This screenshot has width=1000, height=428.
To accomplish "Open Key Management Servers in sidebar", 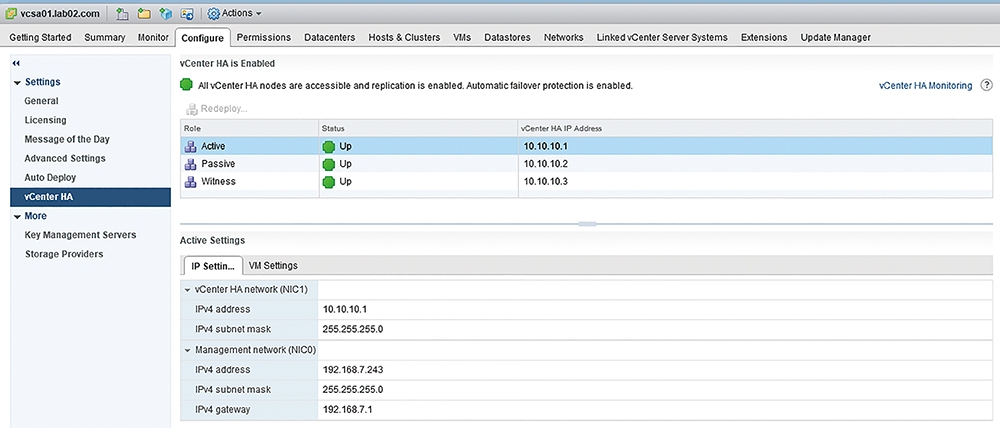I will (80, 235).
